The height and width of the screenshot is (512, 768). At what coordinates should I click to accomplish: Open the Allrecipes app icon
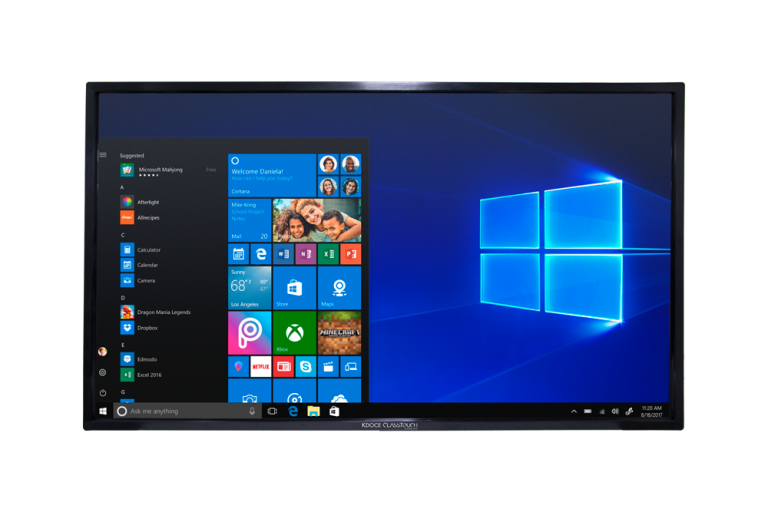coord(127,217)
